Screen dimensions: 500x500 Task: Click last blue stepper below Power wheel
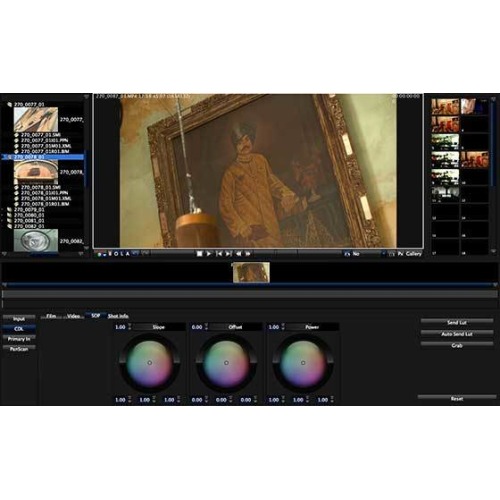[x=332, y=400]
